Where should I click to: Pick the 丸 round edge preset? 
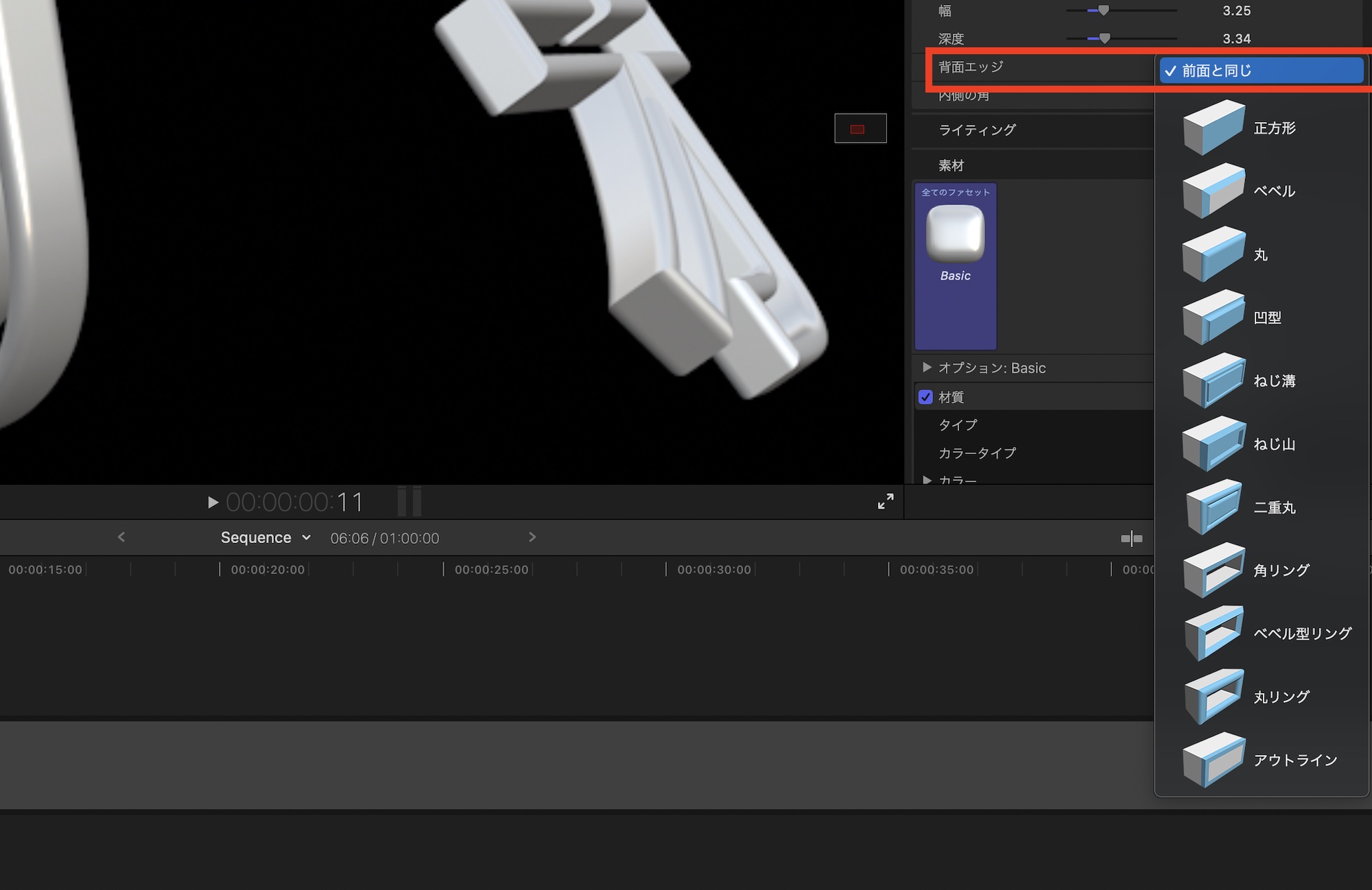click(1261, 254)
